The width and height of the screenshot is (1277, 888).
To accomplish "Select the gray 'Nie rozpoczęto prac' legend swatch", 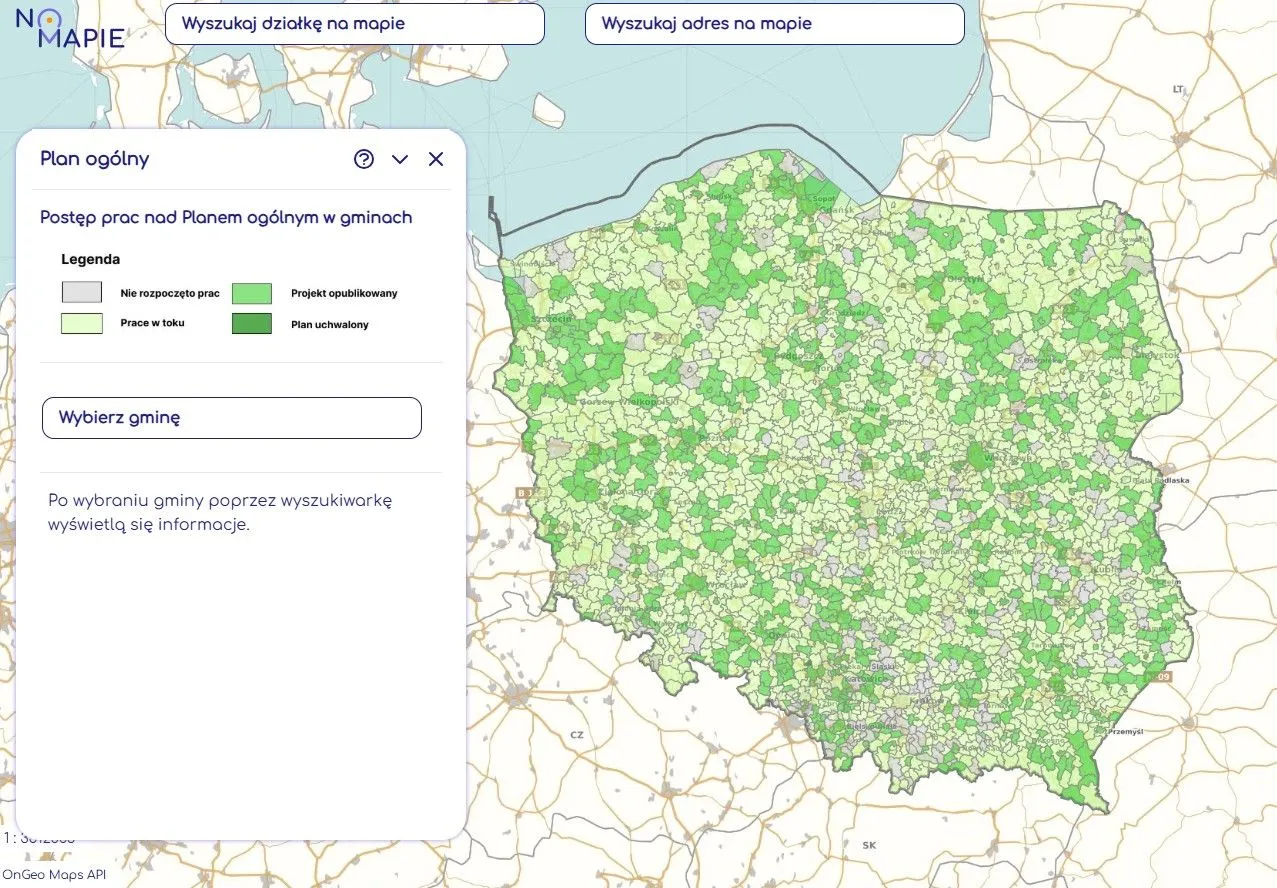I will pos(81,292).
